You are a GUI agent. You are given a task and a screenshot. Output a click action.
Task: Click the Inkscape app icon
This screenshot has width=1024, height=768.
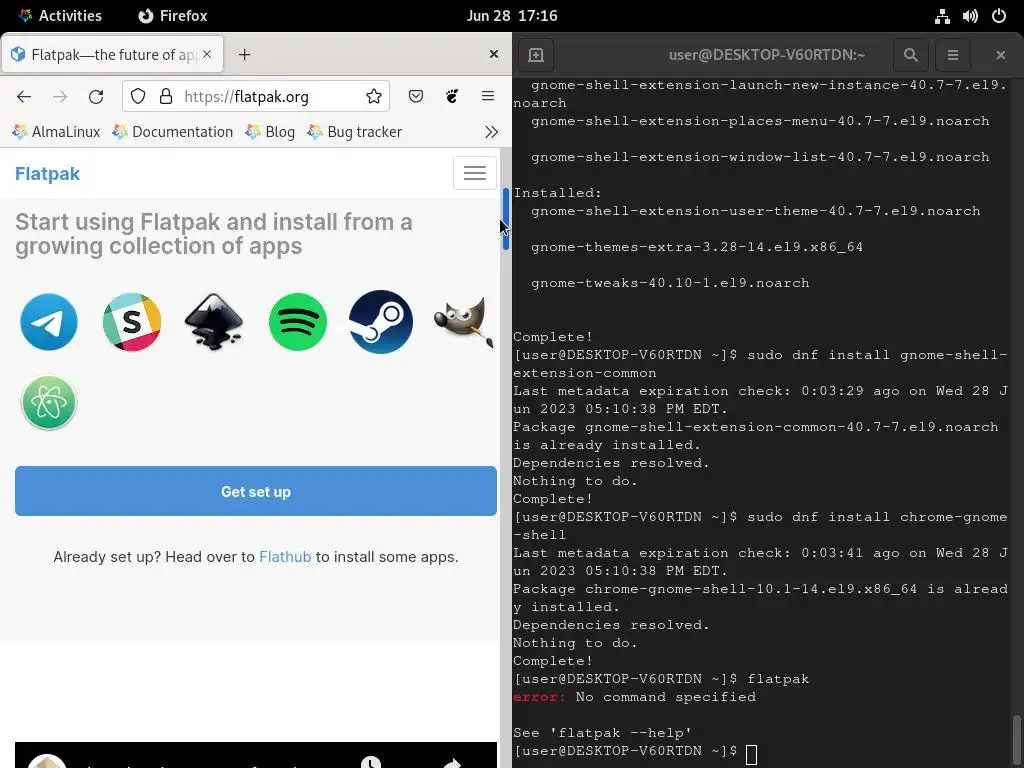click(x=214, y=322)
